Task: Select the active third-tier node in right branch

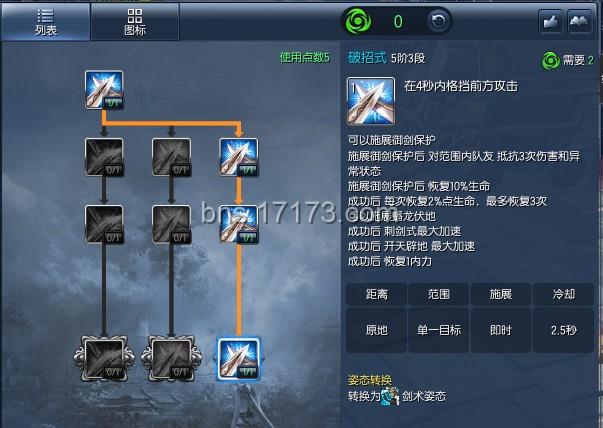Action: [239, 225]
